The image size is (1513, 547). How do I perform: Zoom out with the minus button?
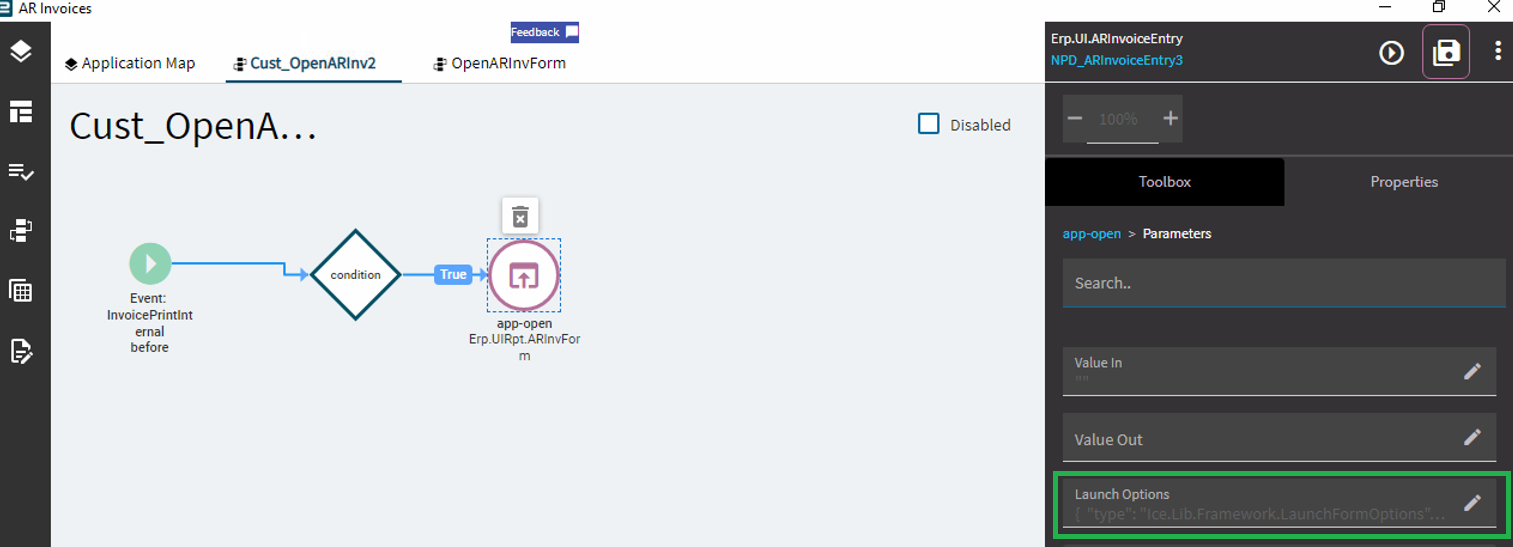1075,118
